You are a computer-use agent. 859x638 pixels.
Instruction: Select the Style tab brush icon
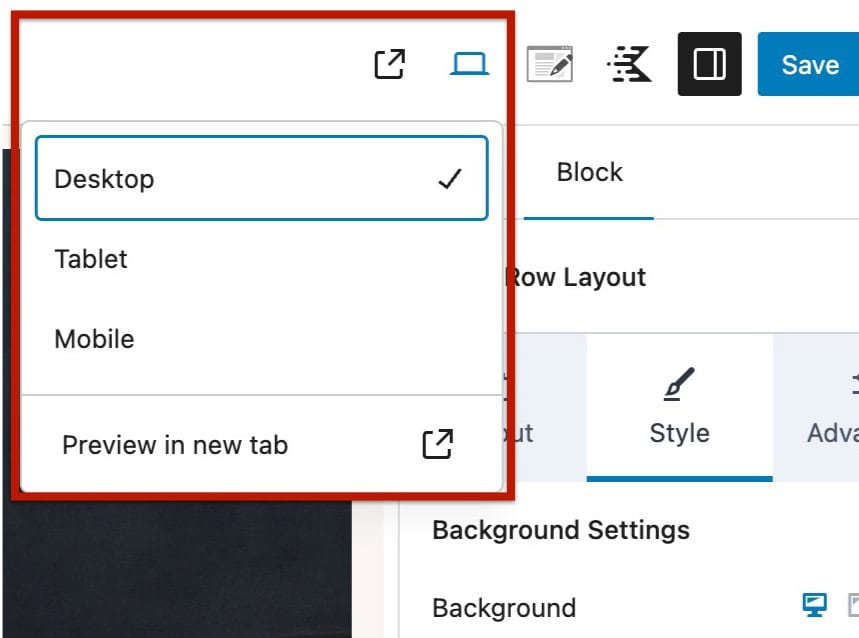click(x=679, y=382)
